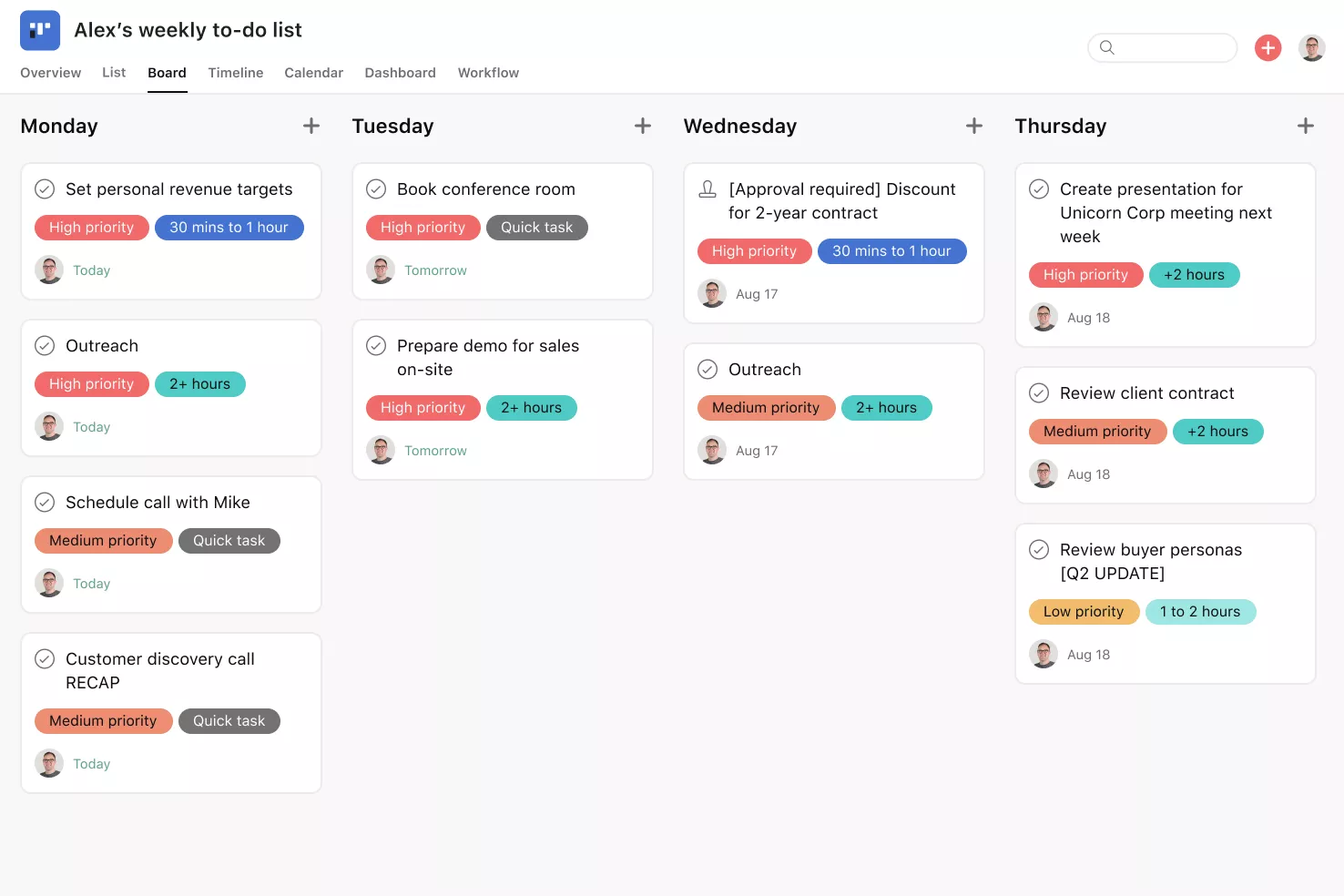This screenshot has width=1344, height=896.
Task: Add a task to the Tuesday column
Action: point(643,126)
